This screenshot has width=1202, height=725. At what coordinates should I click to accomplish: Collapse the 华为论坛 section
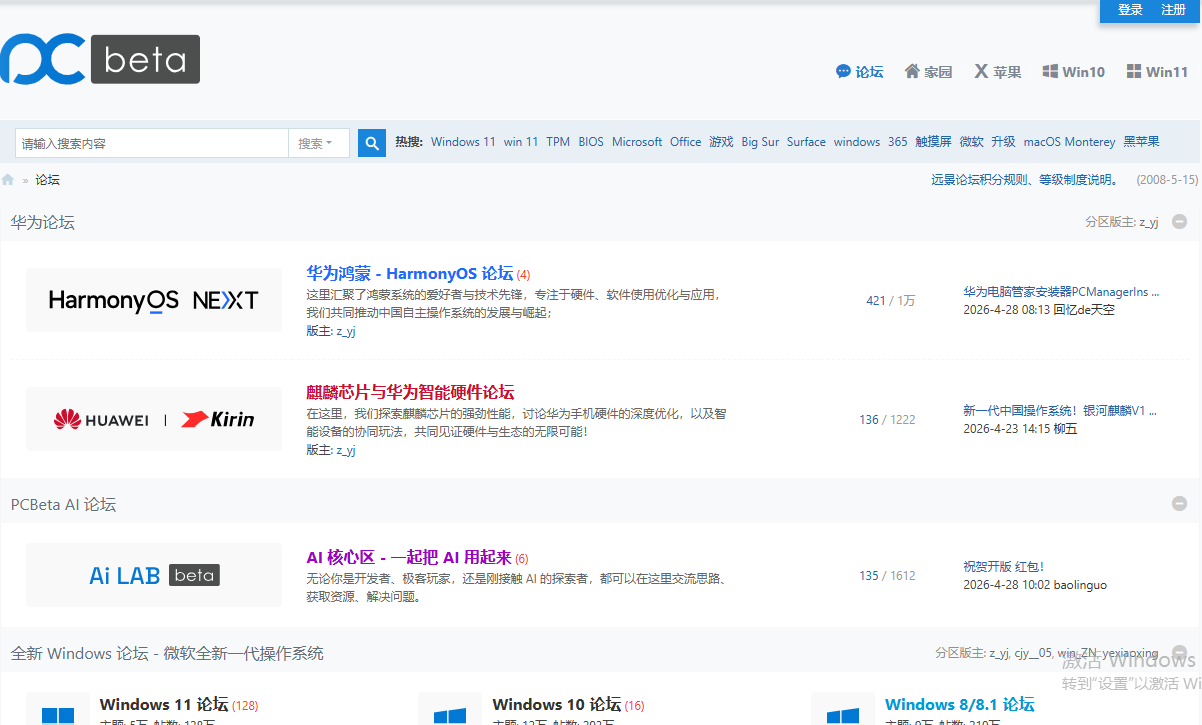click(1179, 222)
